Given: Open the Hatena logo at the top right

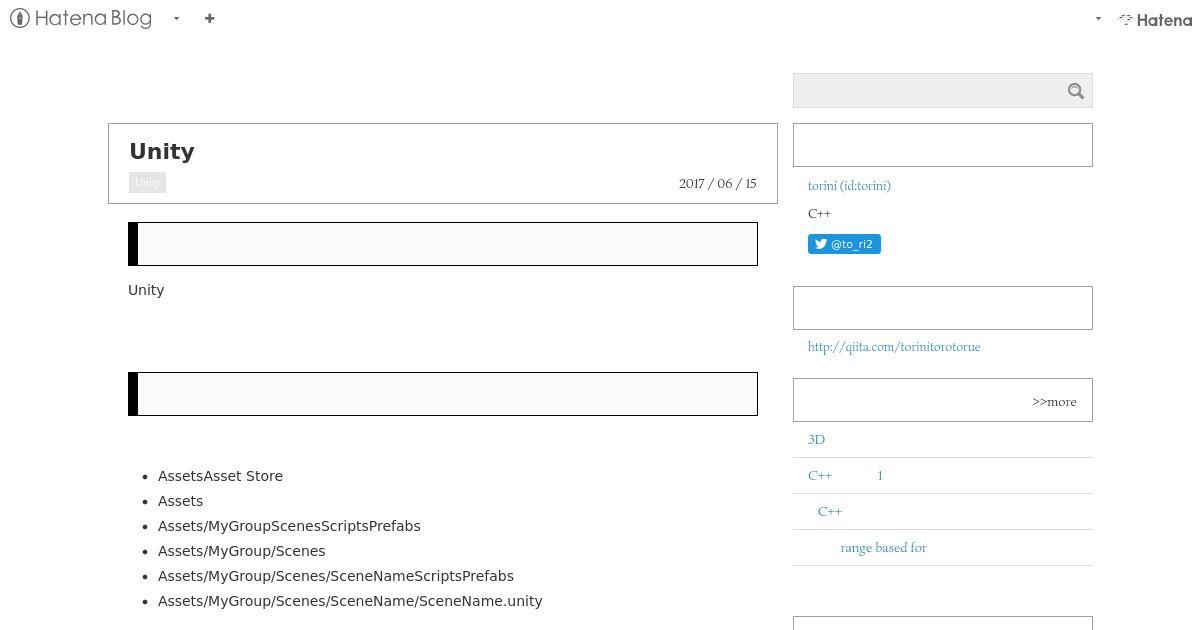Looking at the screenshot, I should (x=1155, y=19).
